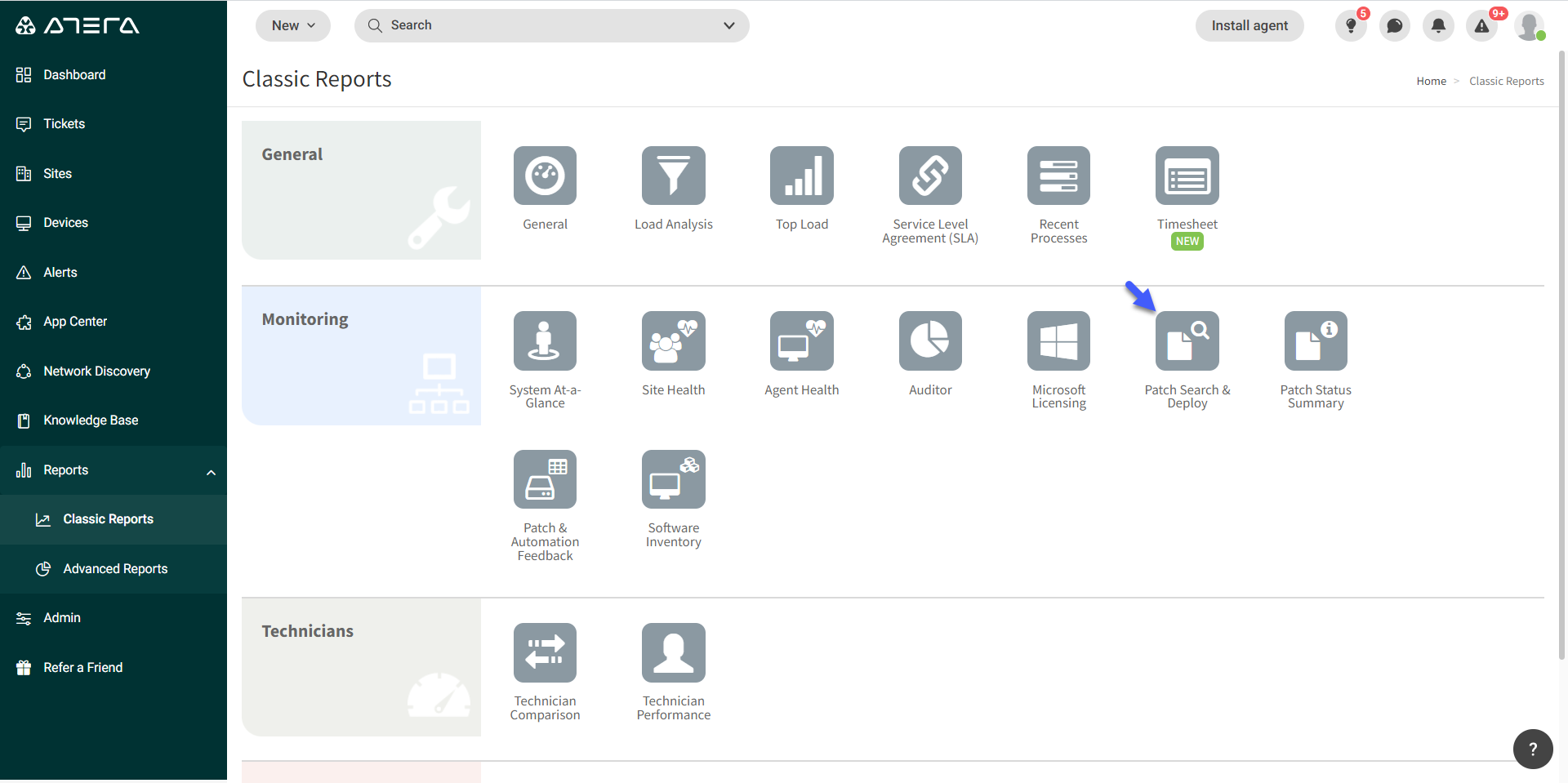Viewport: 1568px width, 783px height.
Task: Open the Top Load report
Action: 802,176
